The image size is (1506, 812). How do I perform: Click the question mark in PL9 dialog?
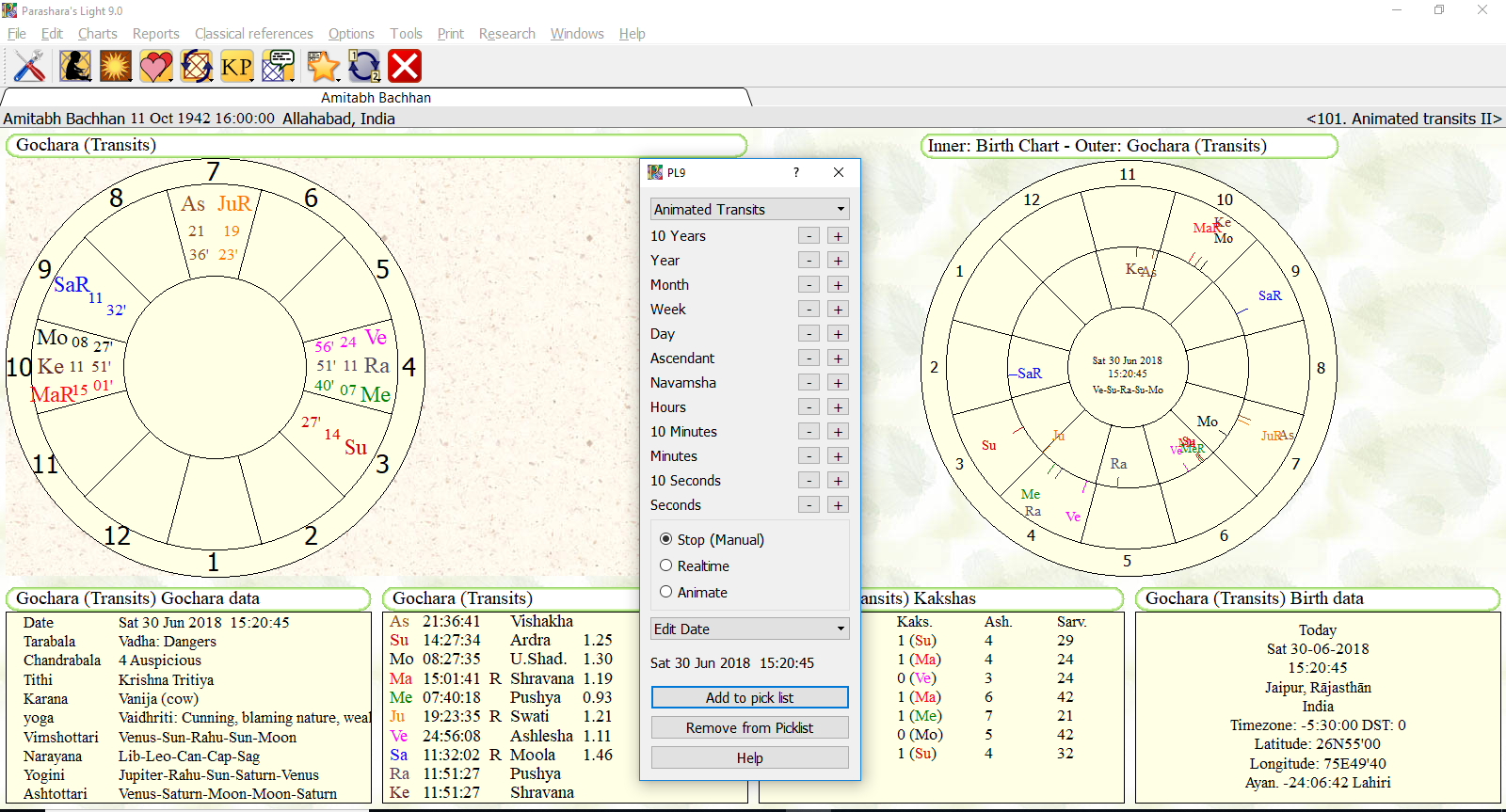(796, 172)
